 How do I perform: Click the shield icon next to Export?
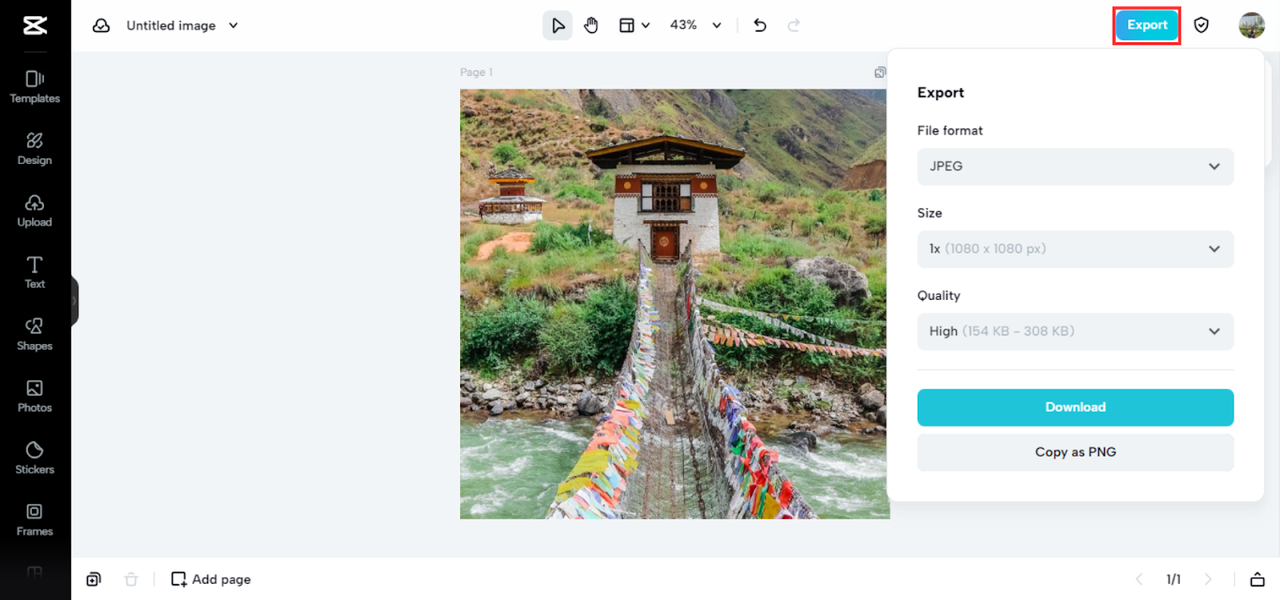[1202, 26]
